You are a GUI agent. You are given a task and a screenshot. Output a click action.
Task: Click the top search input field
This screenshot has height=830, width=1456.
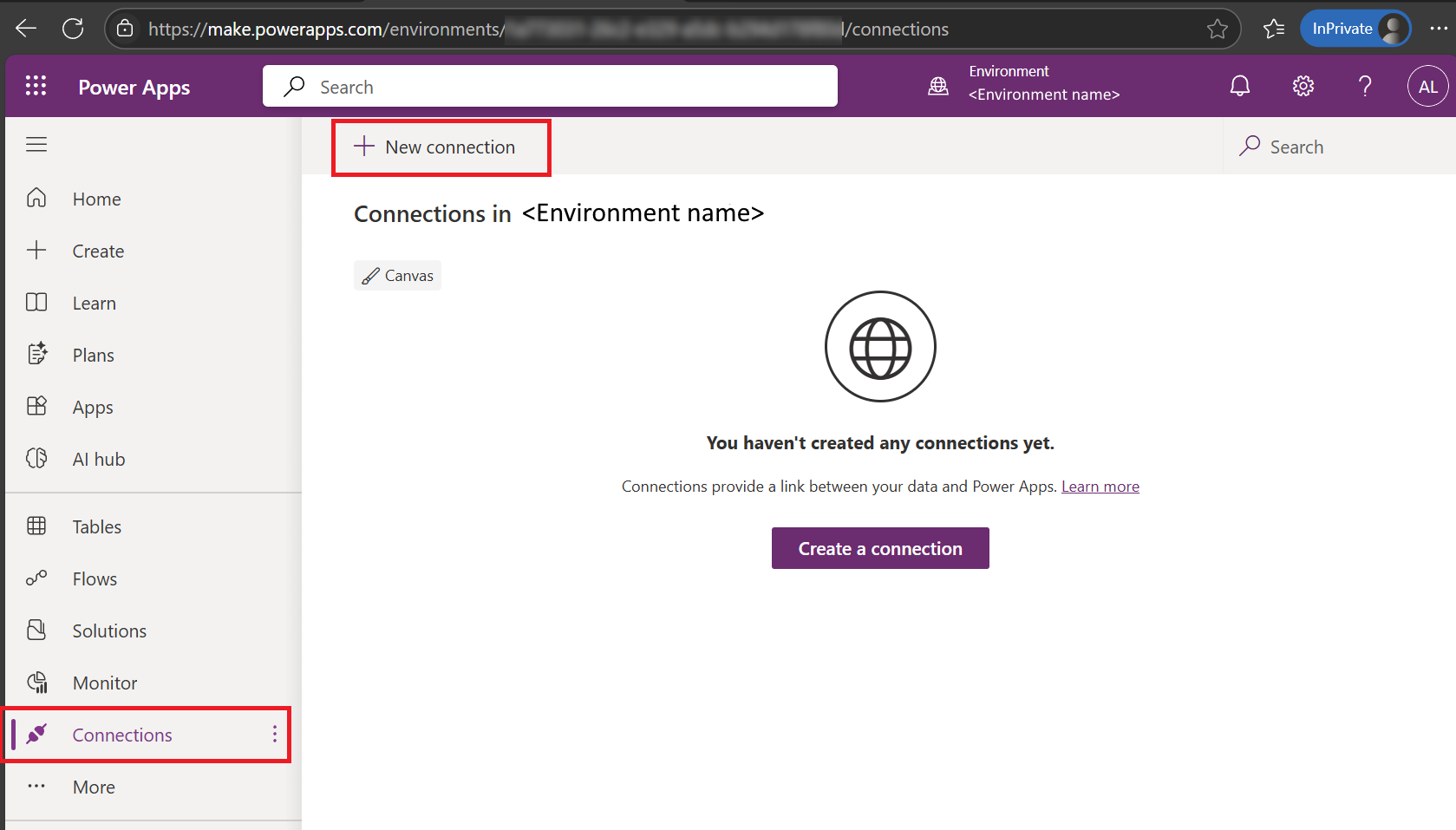[550, 86]
